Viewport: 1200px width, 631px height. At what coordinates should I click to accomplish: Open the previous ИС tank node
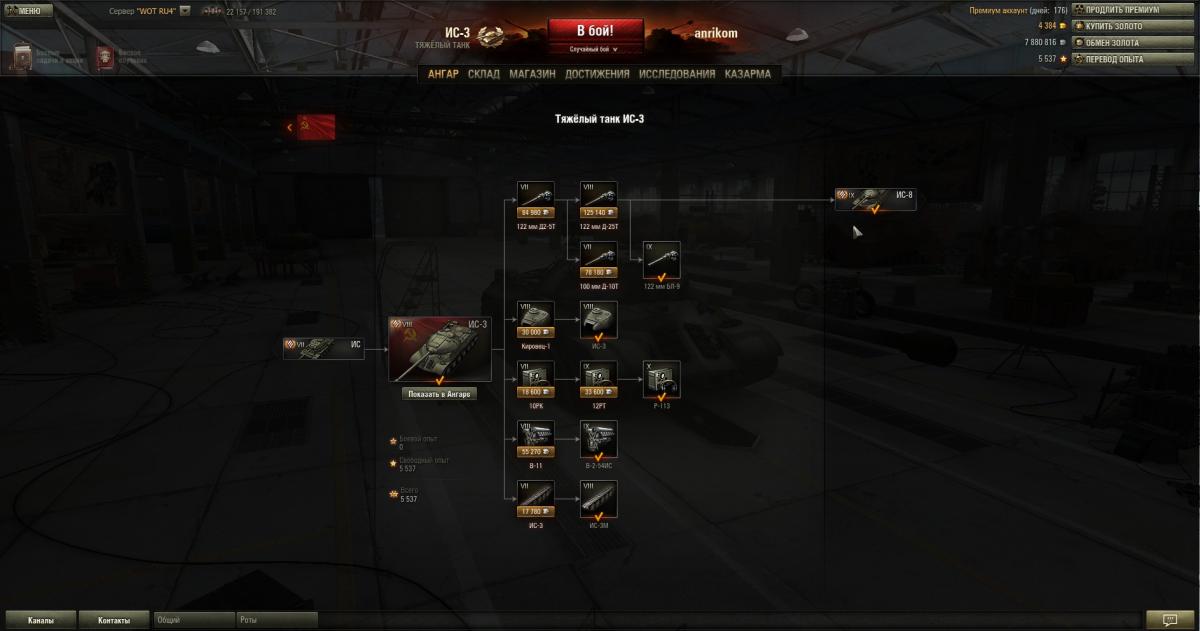(323, 348)
